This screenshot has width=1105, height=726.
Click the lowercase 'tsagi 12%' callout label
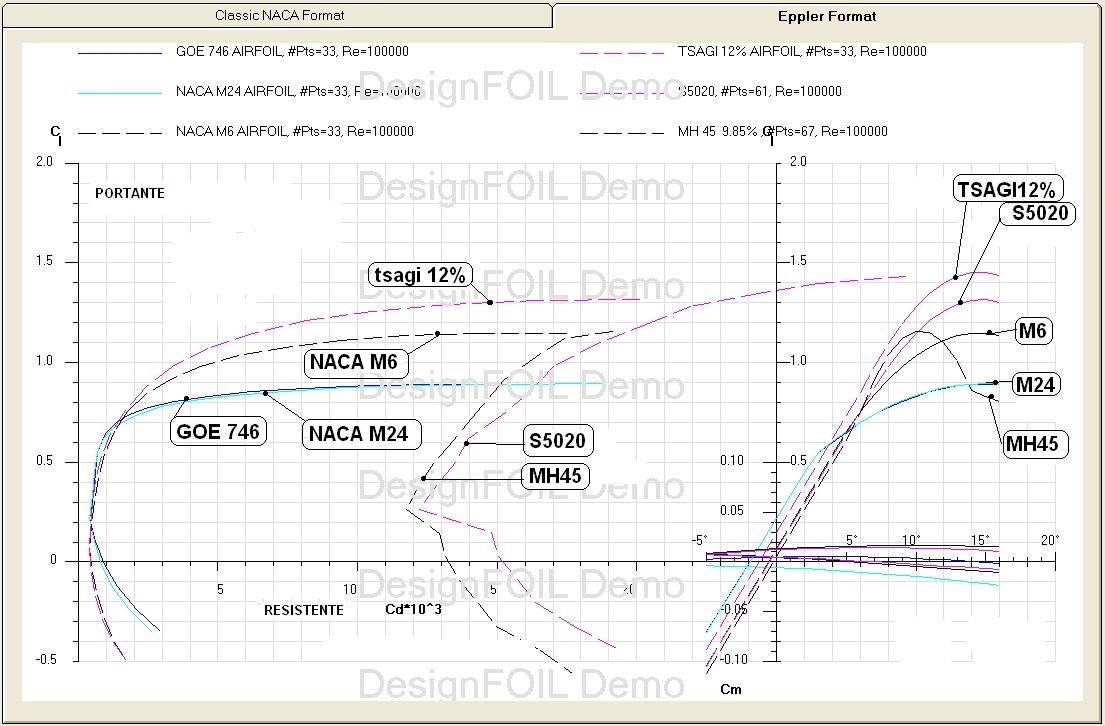[419, 275]
